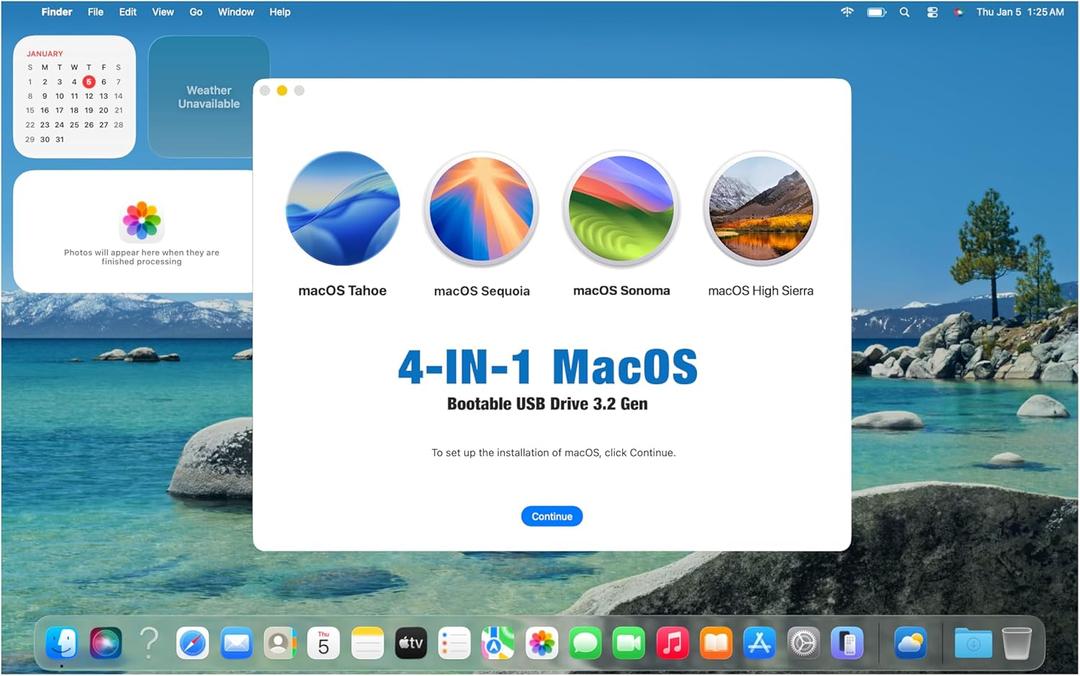Open the Go menu

196,12
